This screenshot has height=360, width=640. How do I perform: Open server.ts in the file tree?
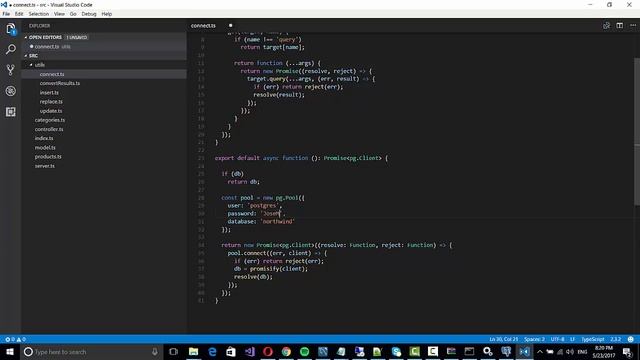44,166
